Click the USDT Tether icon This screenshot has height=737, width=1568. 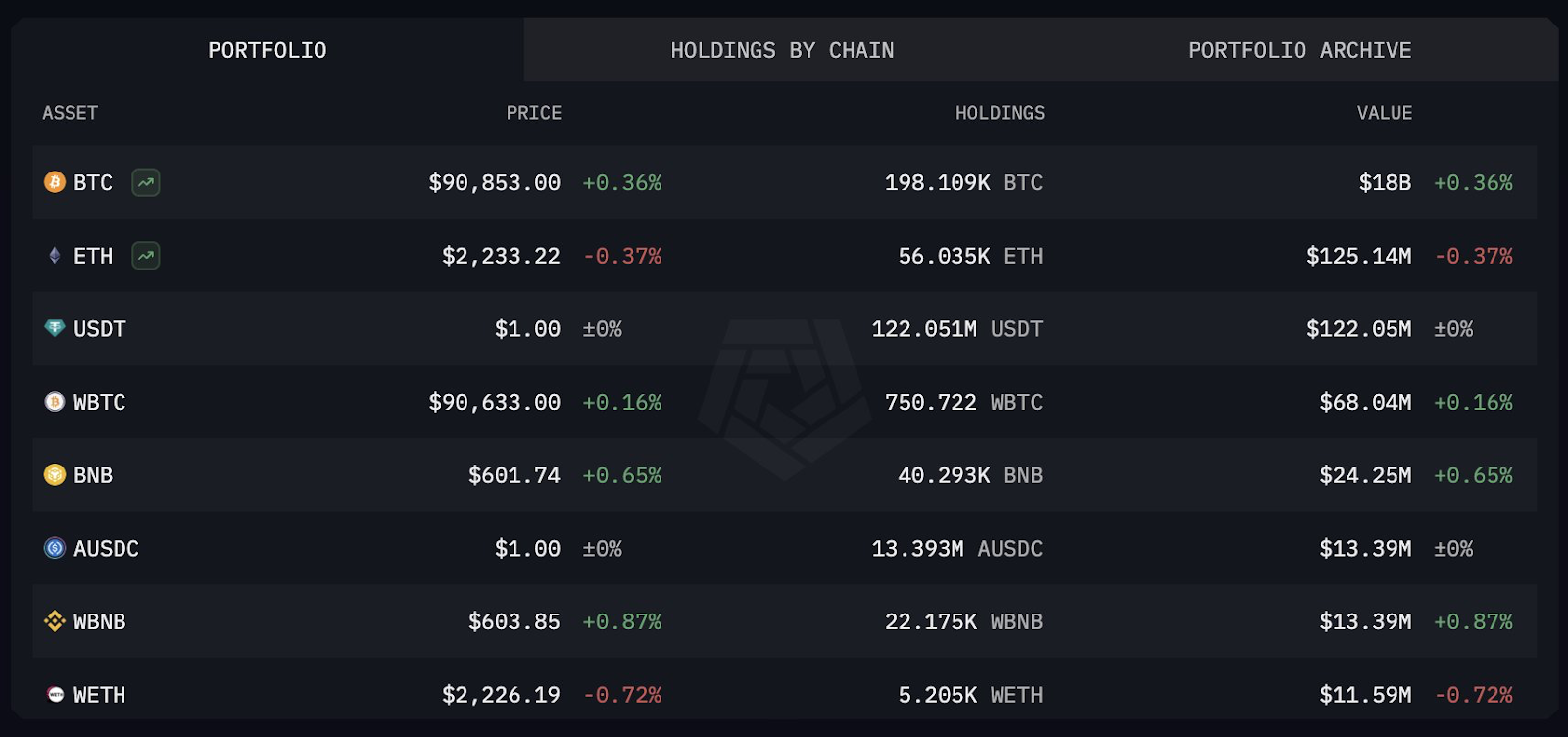pyautogui.click(x=55, y=328)
